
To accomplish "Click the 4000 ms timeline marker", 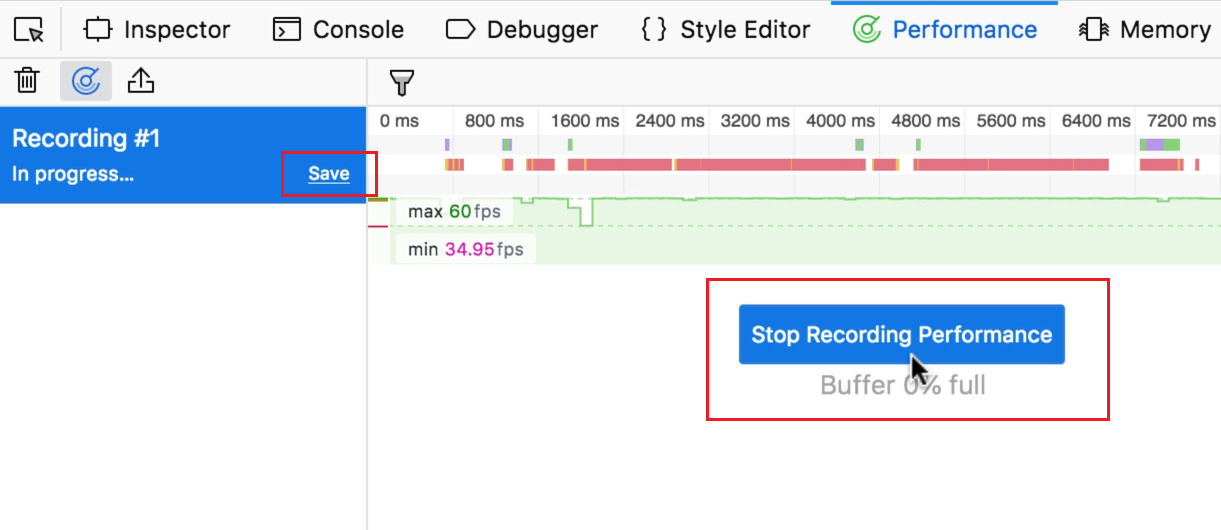I will click(840, 121).
